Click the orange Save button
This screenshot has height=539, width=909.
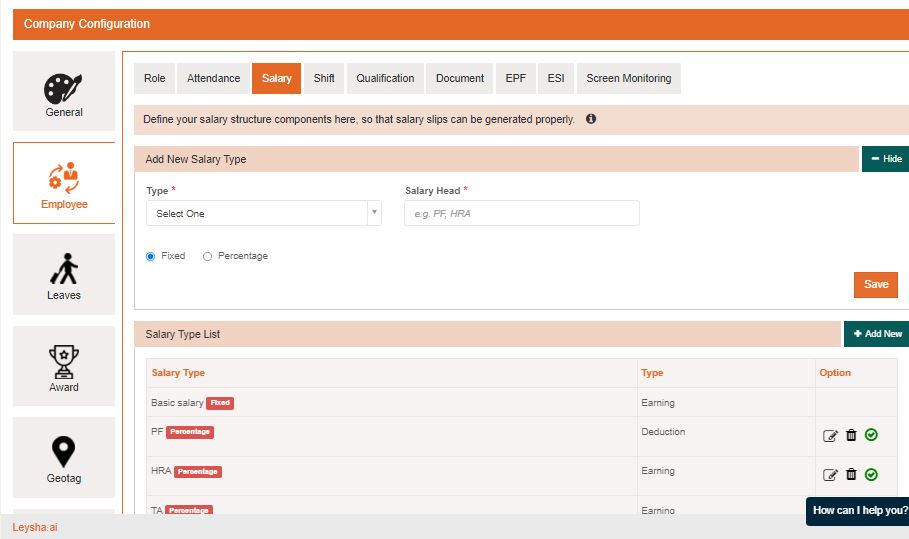click(875, 285)
